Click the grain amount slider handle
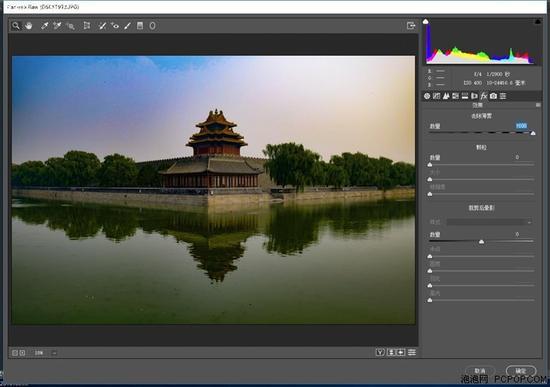This screenshot has width=550, height=387. click(x=430, y=165)
